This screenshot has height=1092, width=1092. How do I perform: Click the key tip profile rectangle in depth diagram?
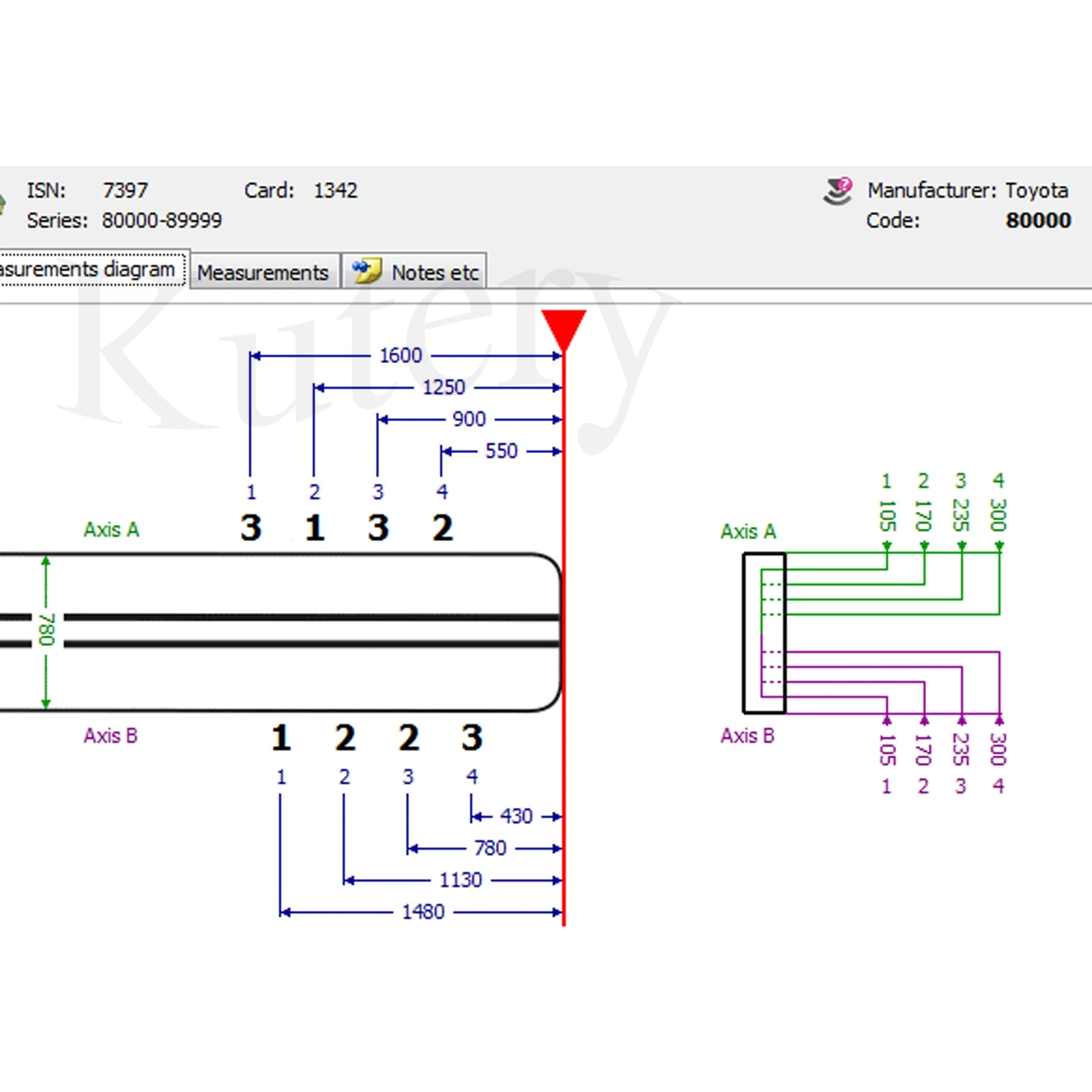coord(764,633)
